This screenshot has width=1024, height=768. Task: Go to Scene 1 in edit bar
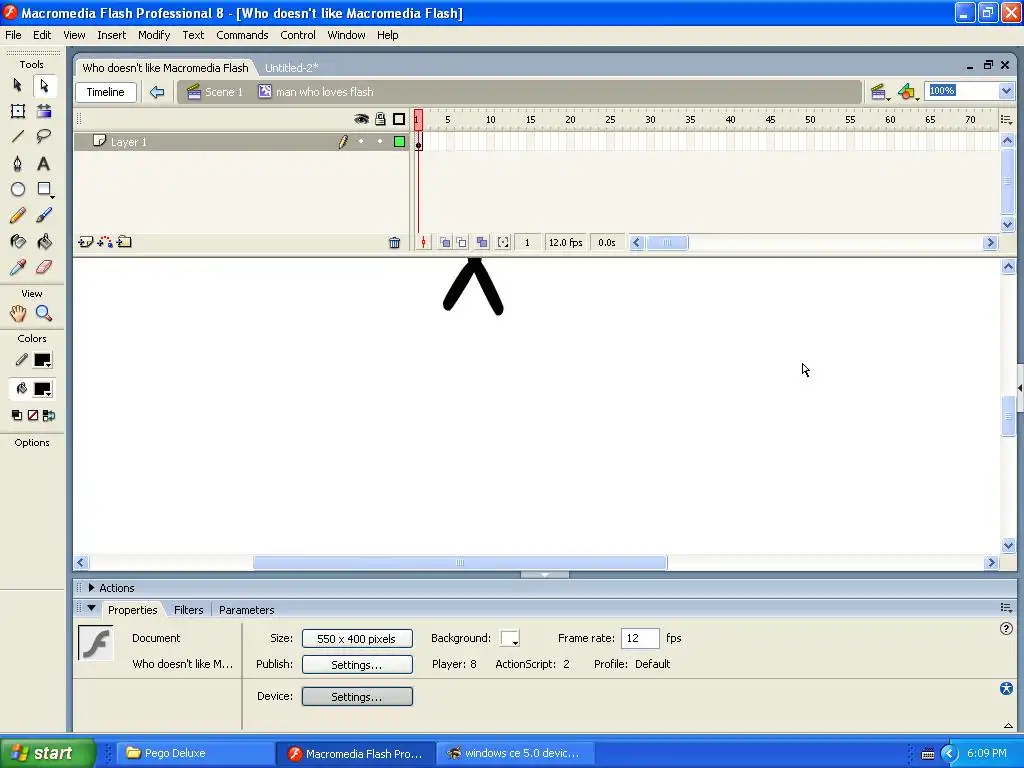(215, 92)
